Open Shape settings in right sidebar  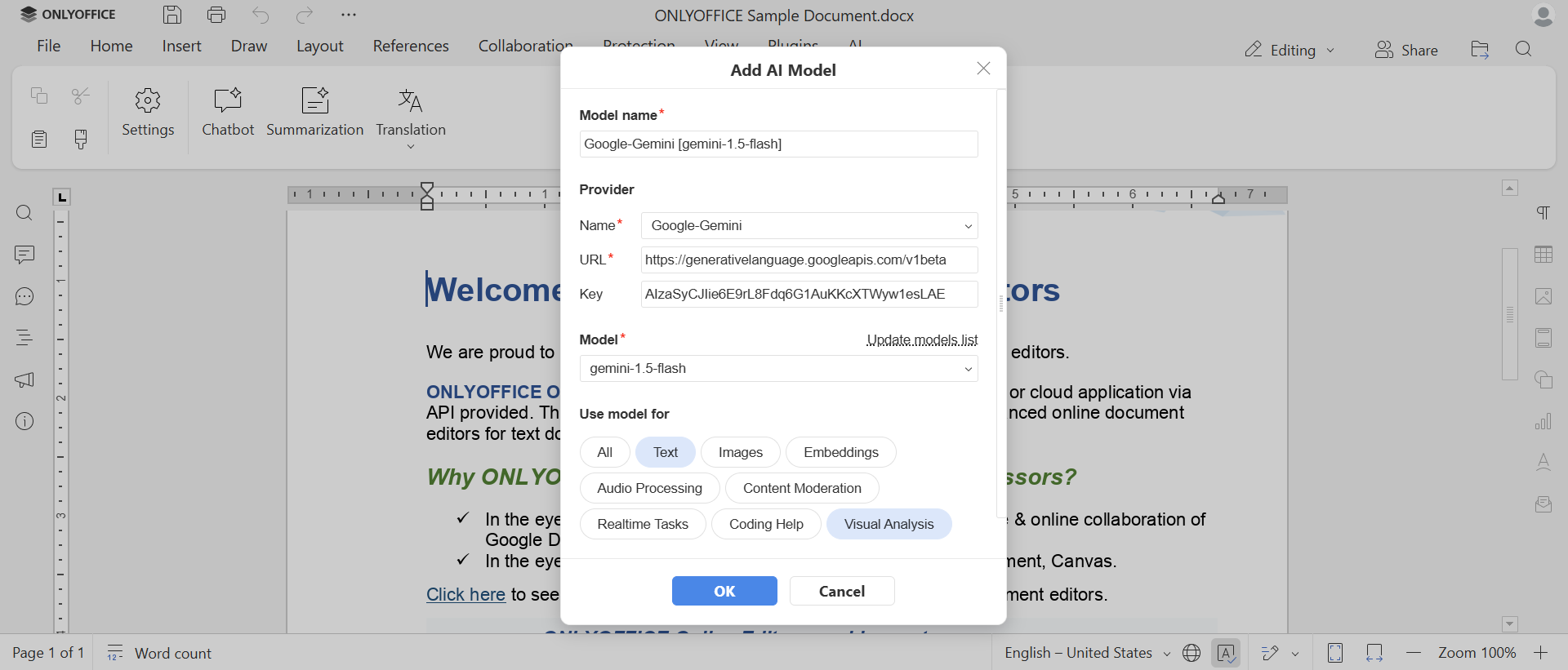pos(1543,379)
